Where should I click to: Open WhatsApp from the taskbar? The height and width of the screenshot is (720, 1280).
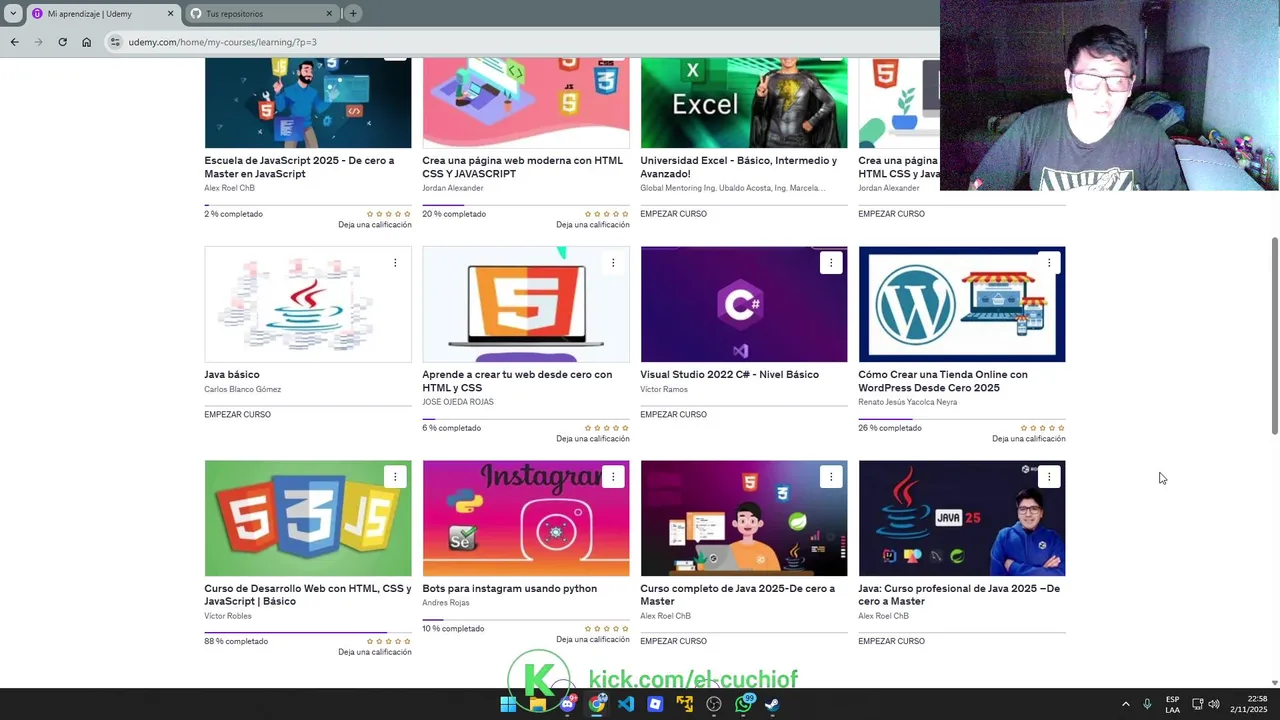pyautogui.click(x=743, y=704)
